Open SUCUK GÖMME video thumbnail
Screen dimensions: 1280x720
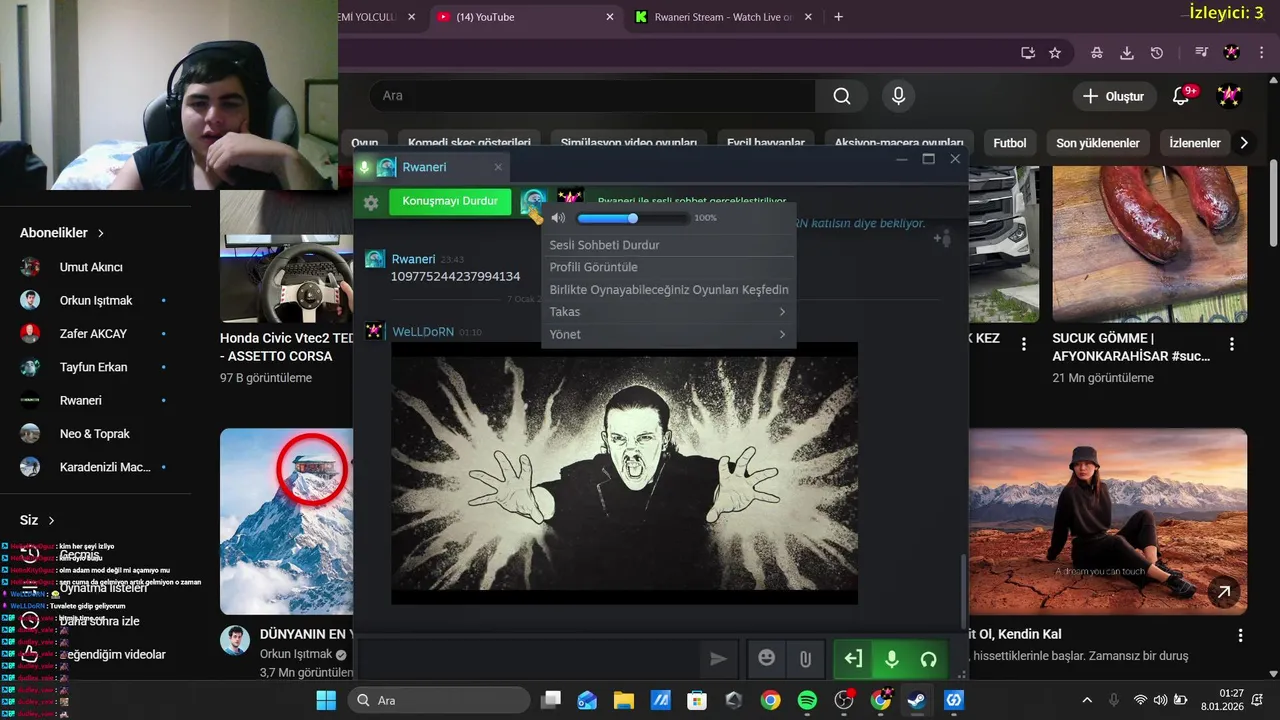click(1150, 244)
